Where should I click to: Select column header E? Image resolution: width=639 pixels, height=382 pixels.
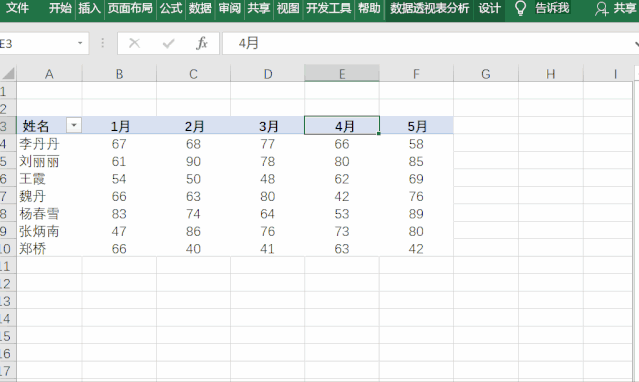coord(342,74)
